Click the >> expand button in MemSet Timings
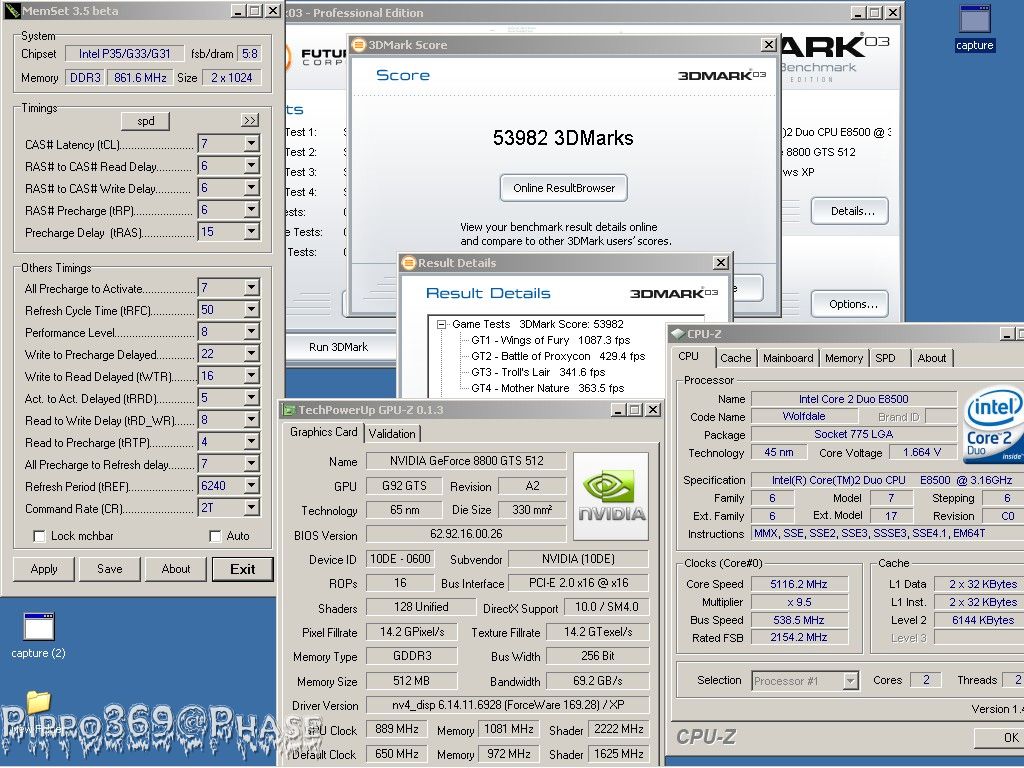1024x768 pixels. (x=250, y=120)
